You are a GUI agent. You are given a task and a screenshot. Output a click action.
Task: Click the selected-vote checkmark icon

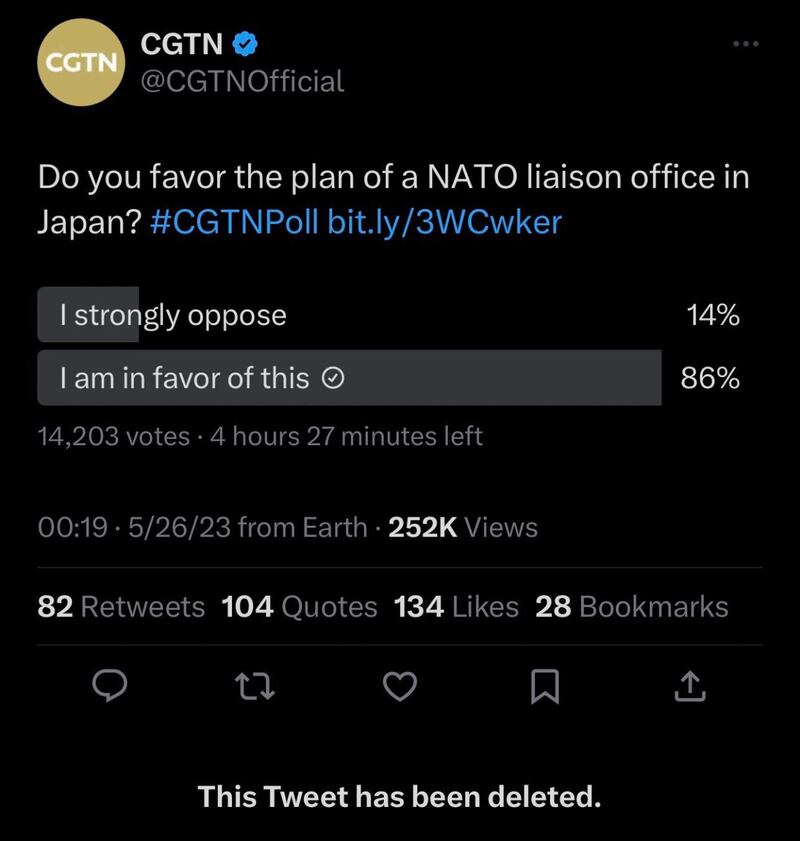coord(336,378)
